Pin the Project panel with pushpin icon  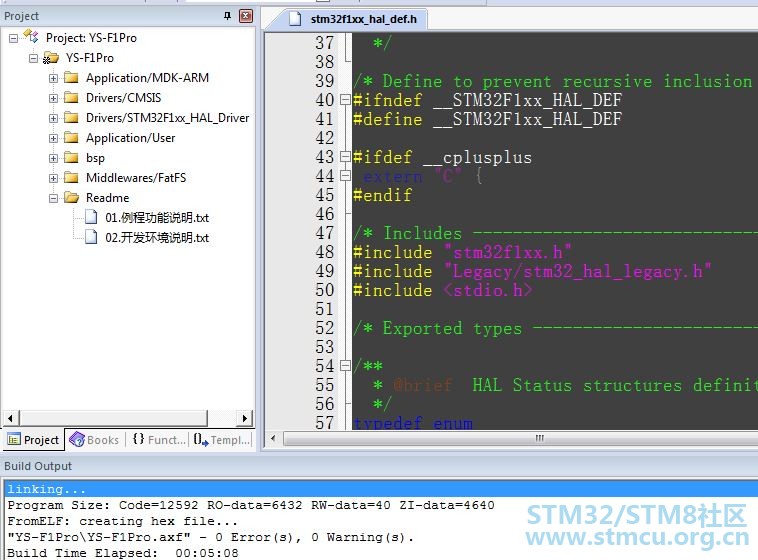point(228,16)
